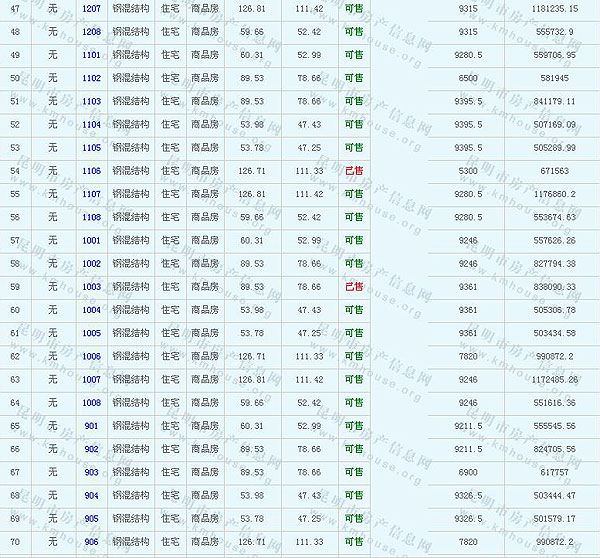Image resolution: width=600 pixels, height=558 pixels.
Task: View room 1107 details
Action: (91, 194)
